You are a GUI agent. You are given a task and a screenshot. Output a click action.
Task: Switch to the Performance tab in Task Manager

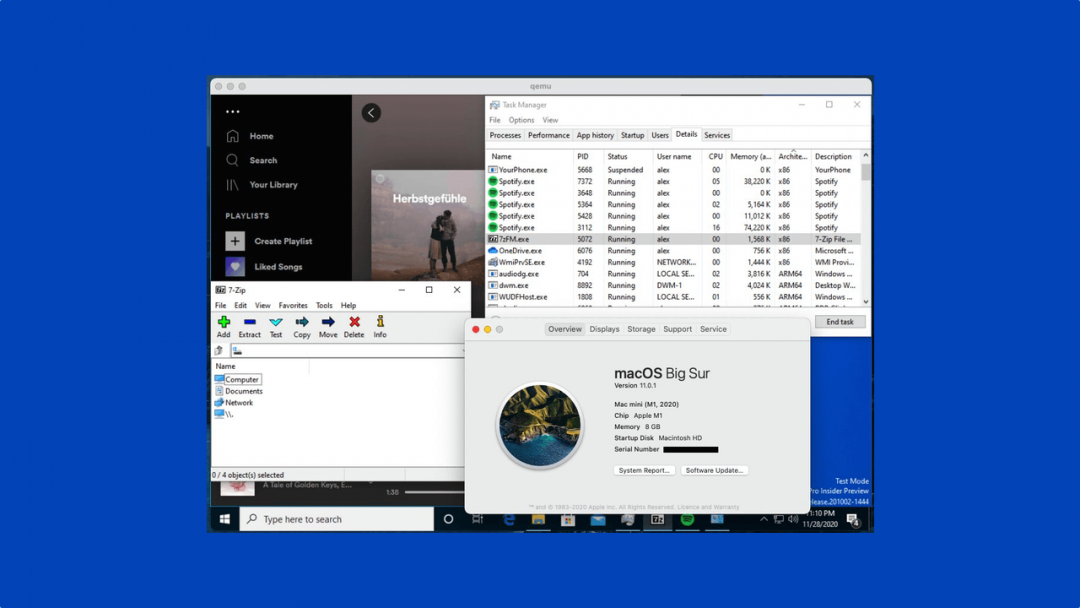coord(548,135)
